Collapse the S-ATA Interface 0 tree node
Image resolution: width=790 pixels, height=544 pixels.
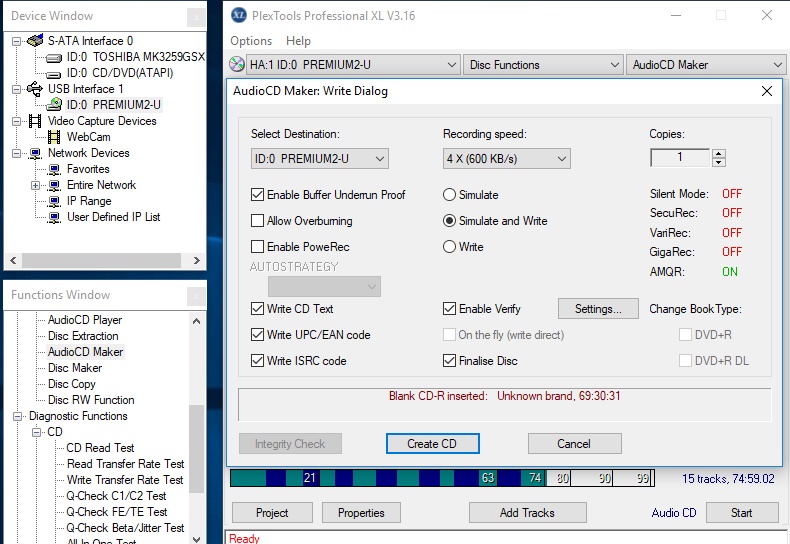[17, 41]
